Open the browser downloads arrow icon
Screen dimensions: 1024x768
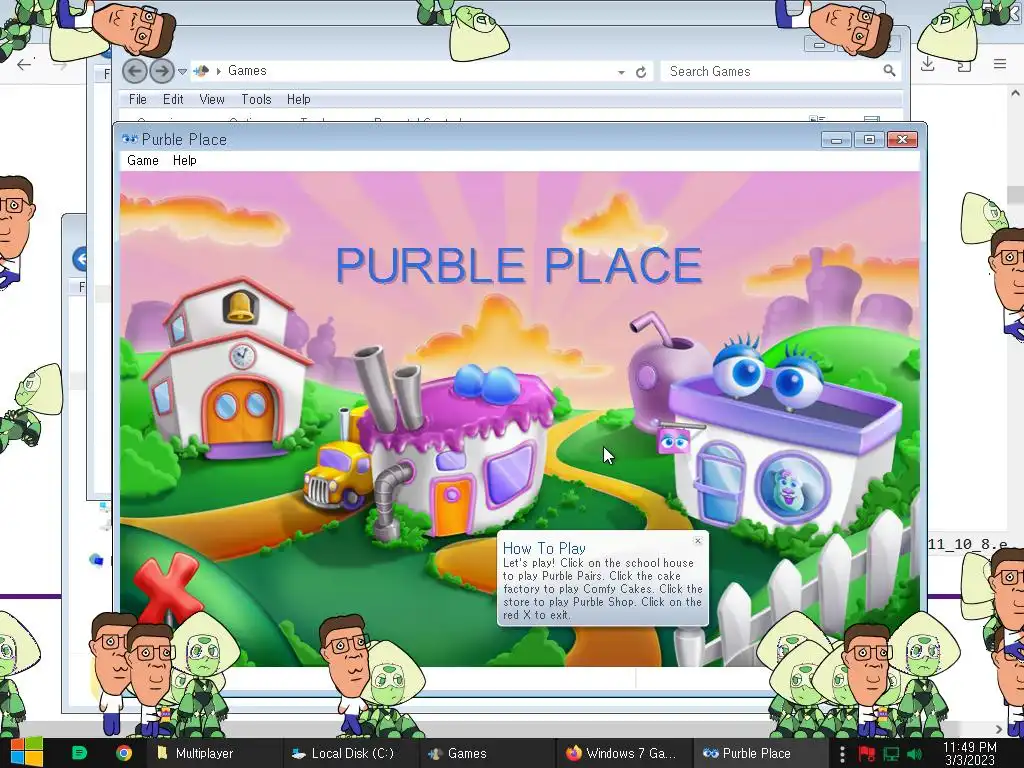[928, 64]
